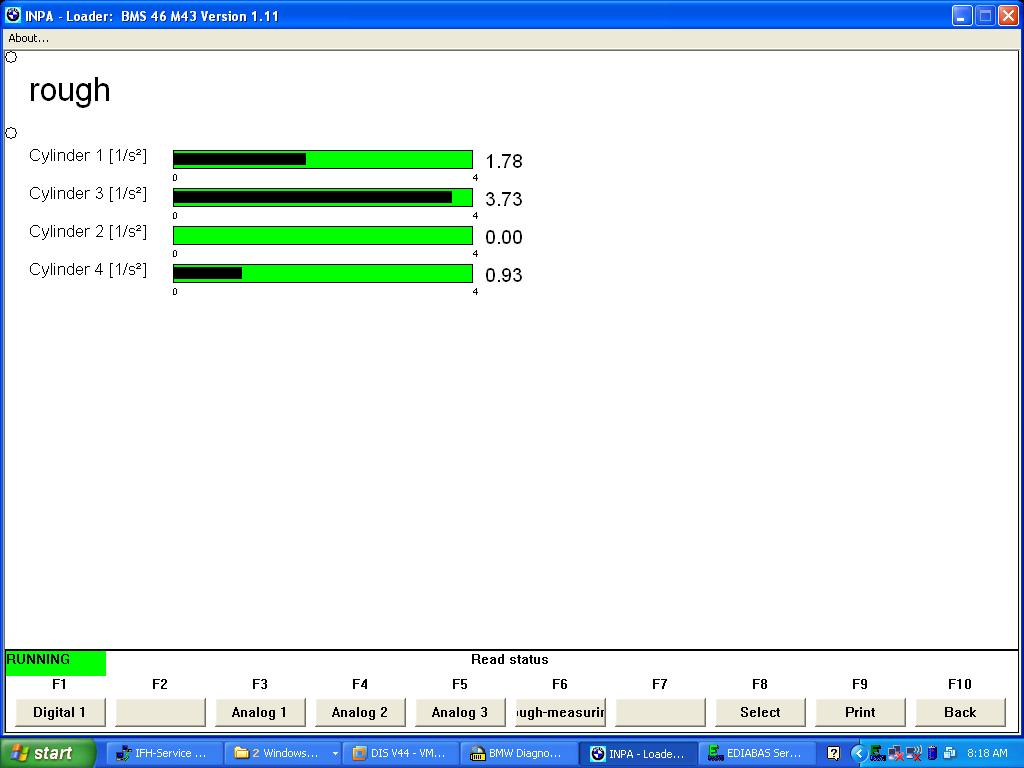Click the green RUNNING status indicator
This screenshot has height=768, width=1024.
(x=55, y=661)
